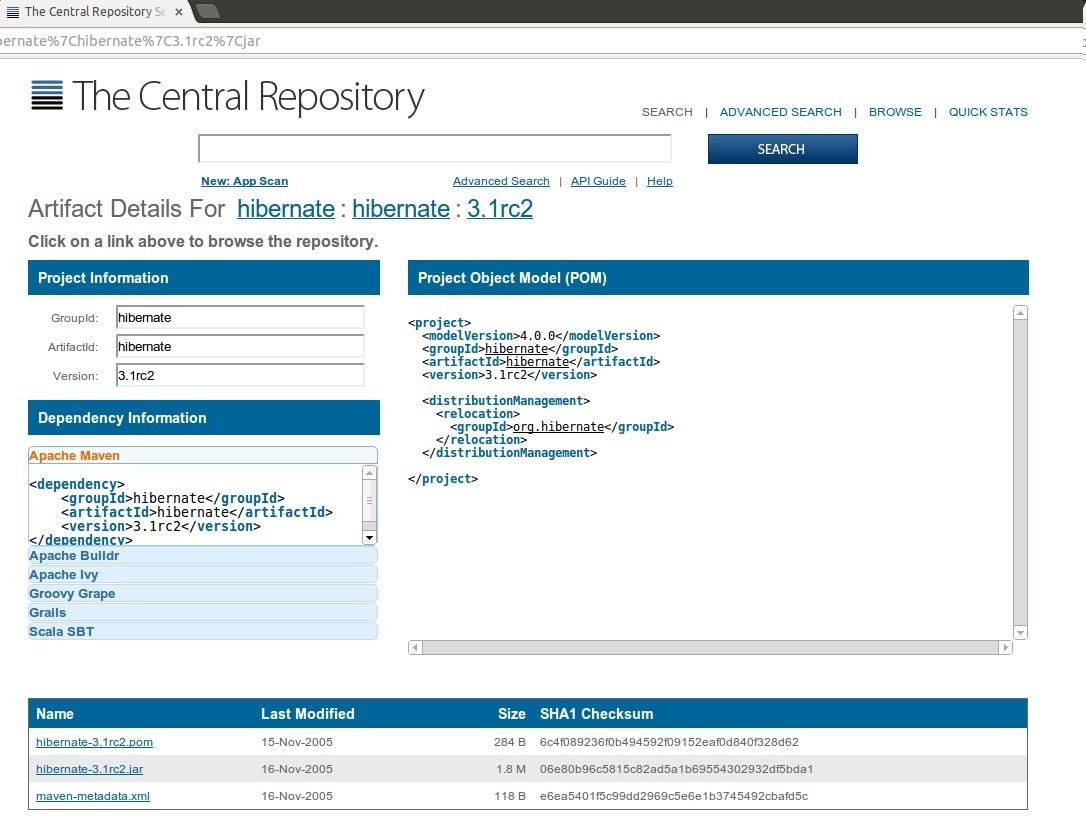The height and width of the screenshot is (820, 1086).
Task: Click the Size column header
Action: [x=512, y=714]
